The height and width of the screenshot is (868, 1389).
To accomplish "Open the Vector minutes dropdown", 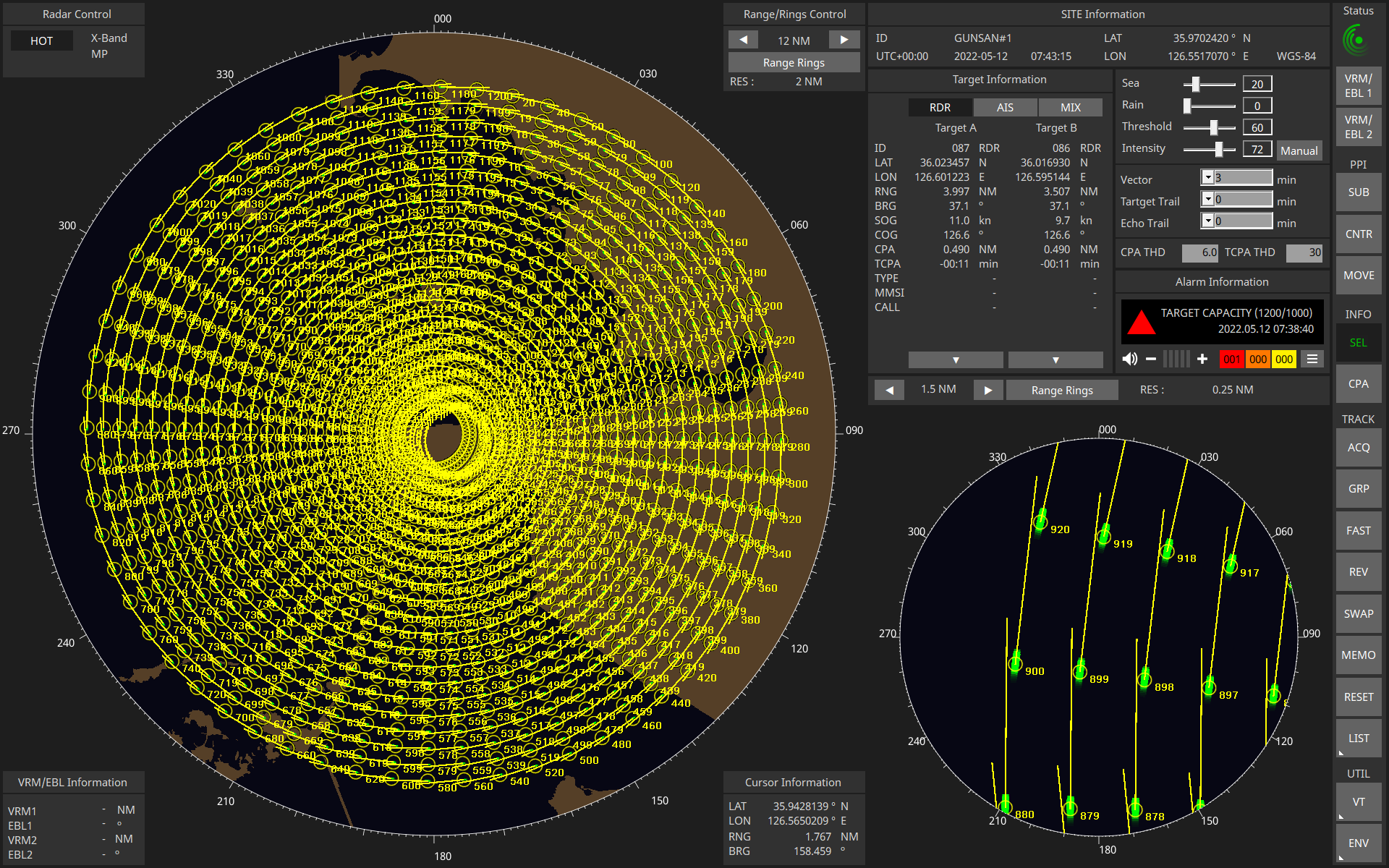I will pyautogui.click(x=1207, y=177).
